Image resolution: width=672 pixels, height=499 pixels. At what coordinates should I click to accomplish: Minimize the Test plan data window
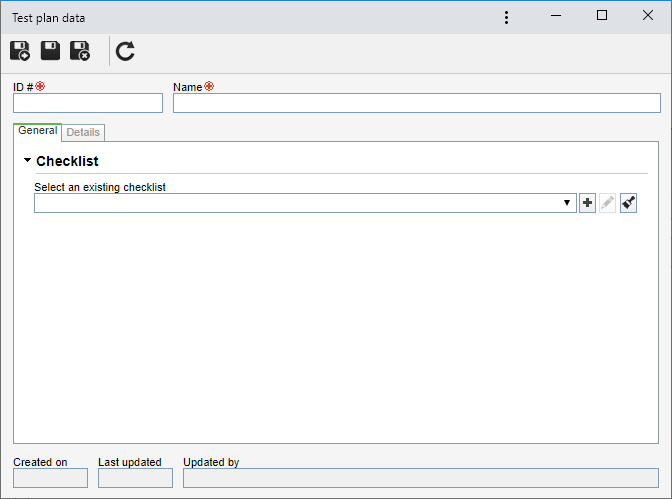point(556,15)
